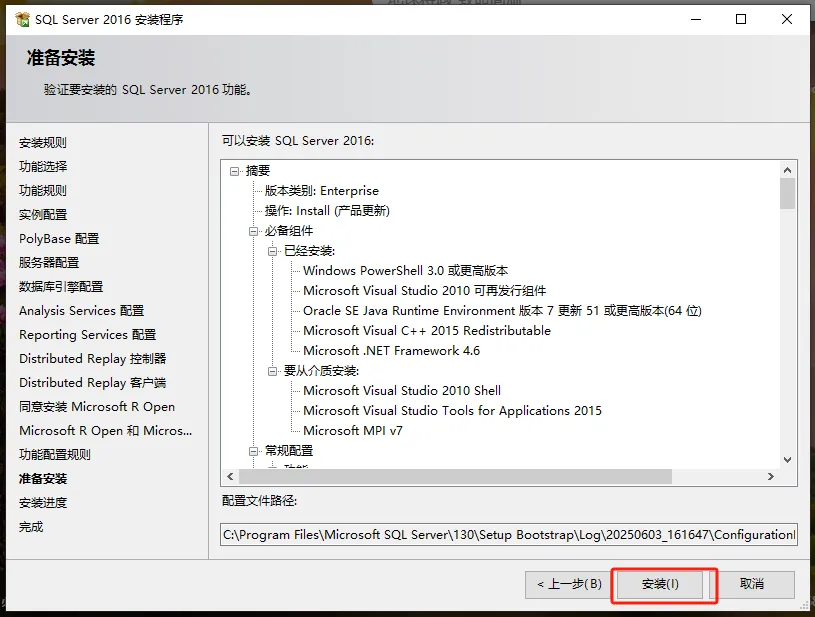Minimize the SQL Server setup window
The image size is (815, 617).
tap(696, 20)
